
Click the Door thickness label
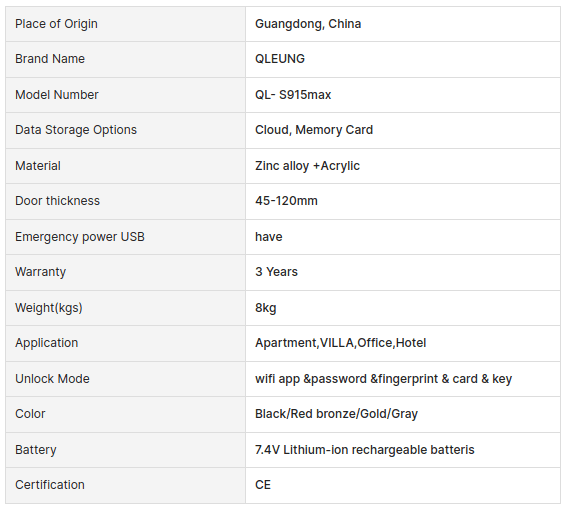pyautogui.click(x=57, y=201)
